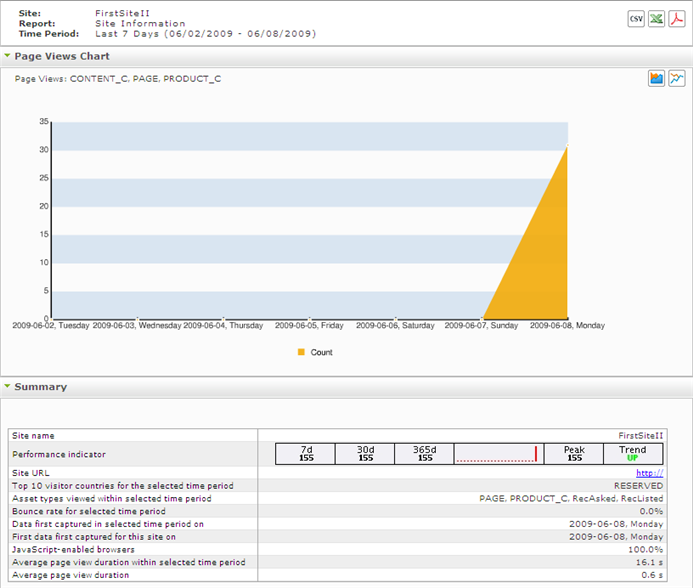
Task: Click the '16.1 s' duration value
Action: [x=649, y=562]
